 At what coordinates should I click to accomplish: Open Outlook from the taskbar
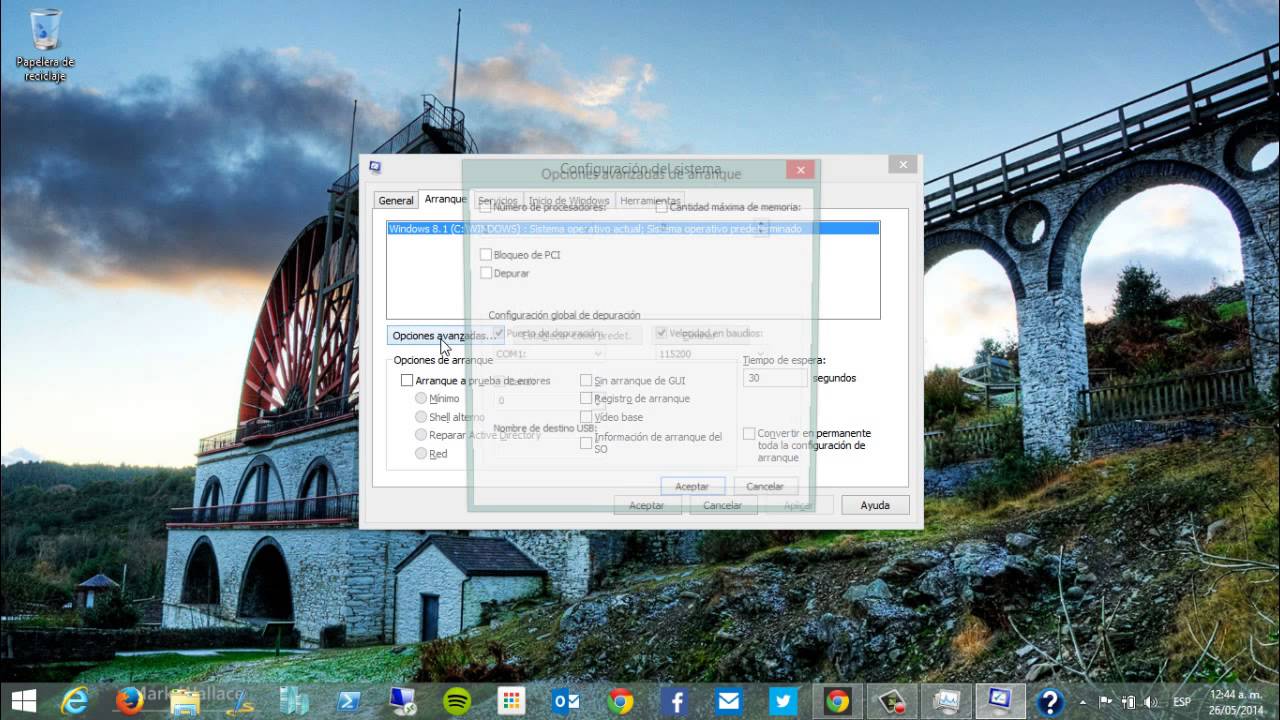[x=566, y=701]
